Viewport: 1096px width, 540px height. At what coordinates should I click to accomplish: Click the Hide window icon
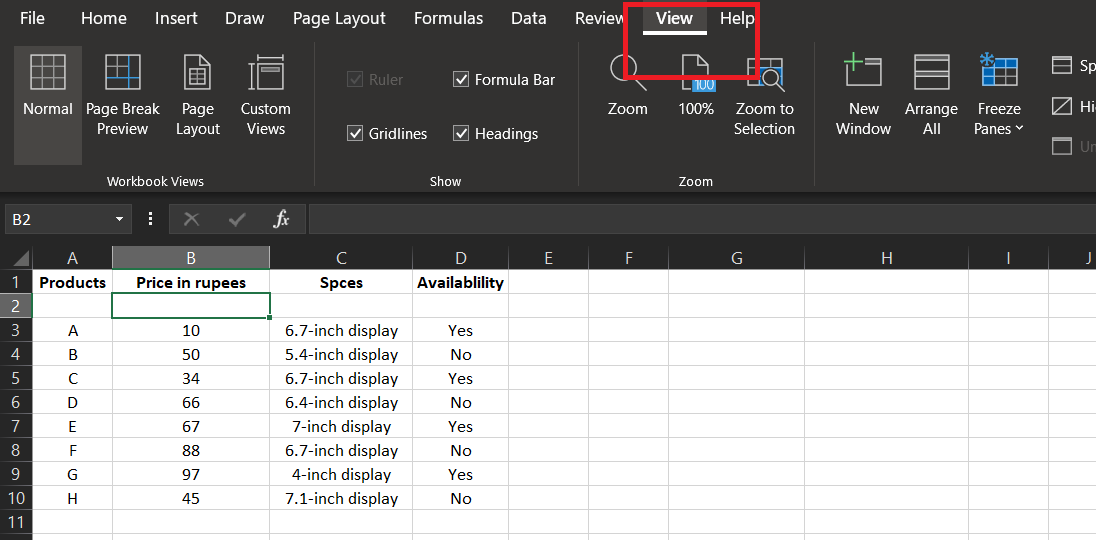pyautogui.click(x=1062, y=106)
